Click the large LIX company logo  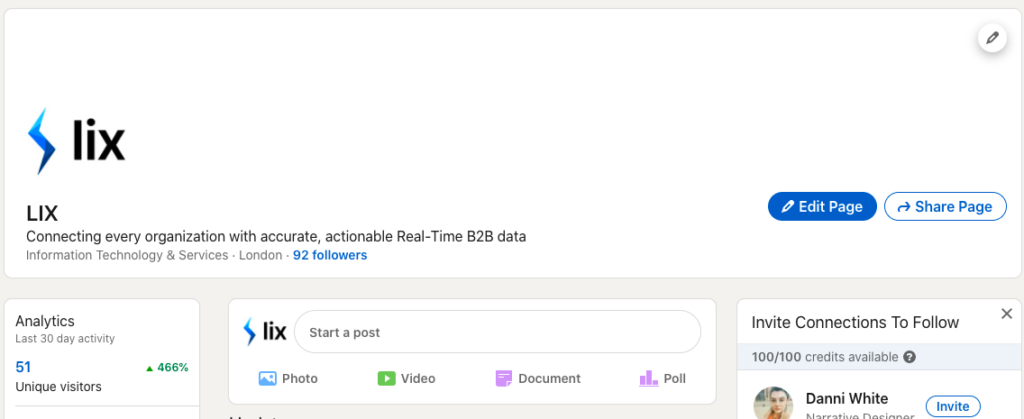coord(77,141)
